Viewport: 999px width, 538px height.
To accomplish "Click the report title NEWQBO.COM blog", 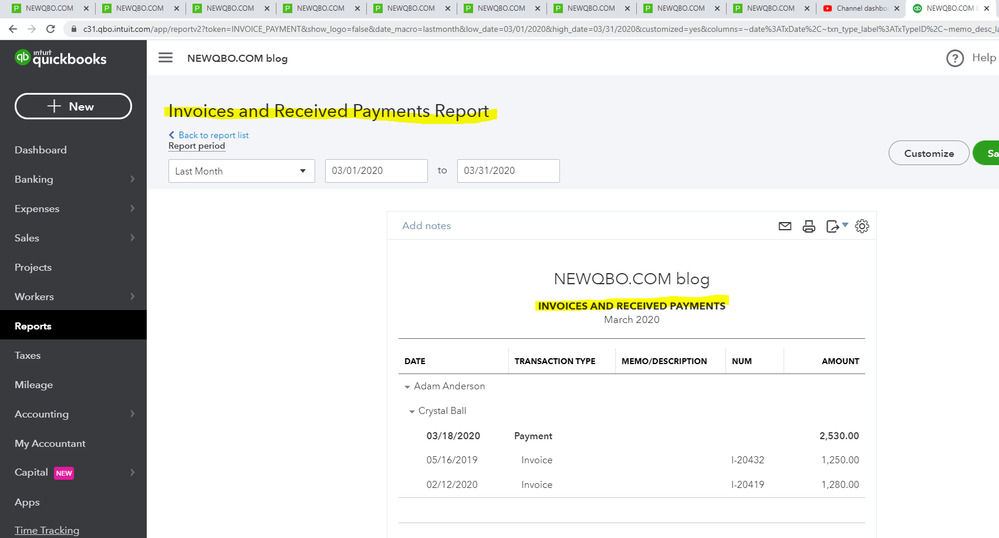I will [631, 279].
